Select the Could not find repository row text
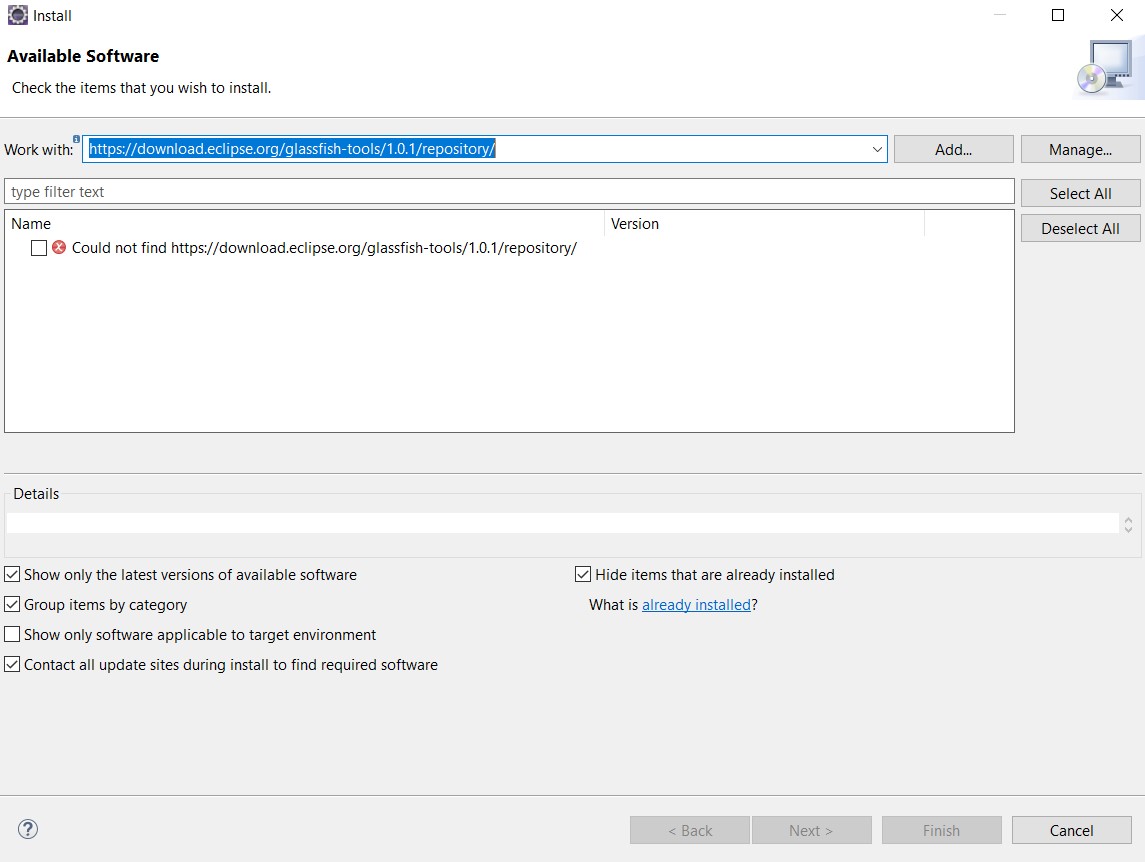1145x862 pixels. pyautogui.click(x=324, y=248)
